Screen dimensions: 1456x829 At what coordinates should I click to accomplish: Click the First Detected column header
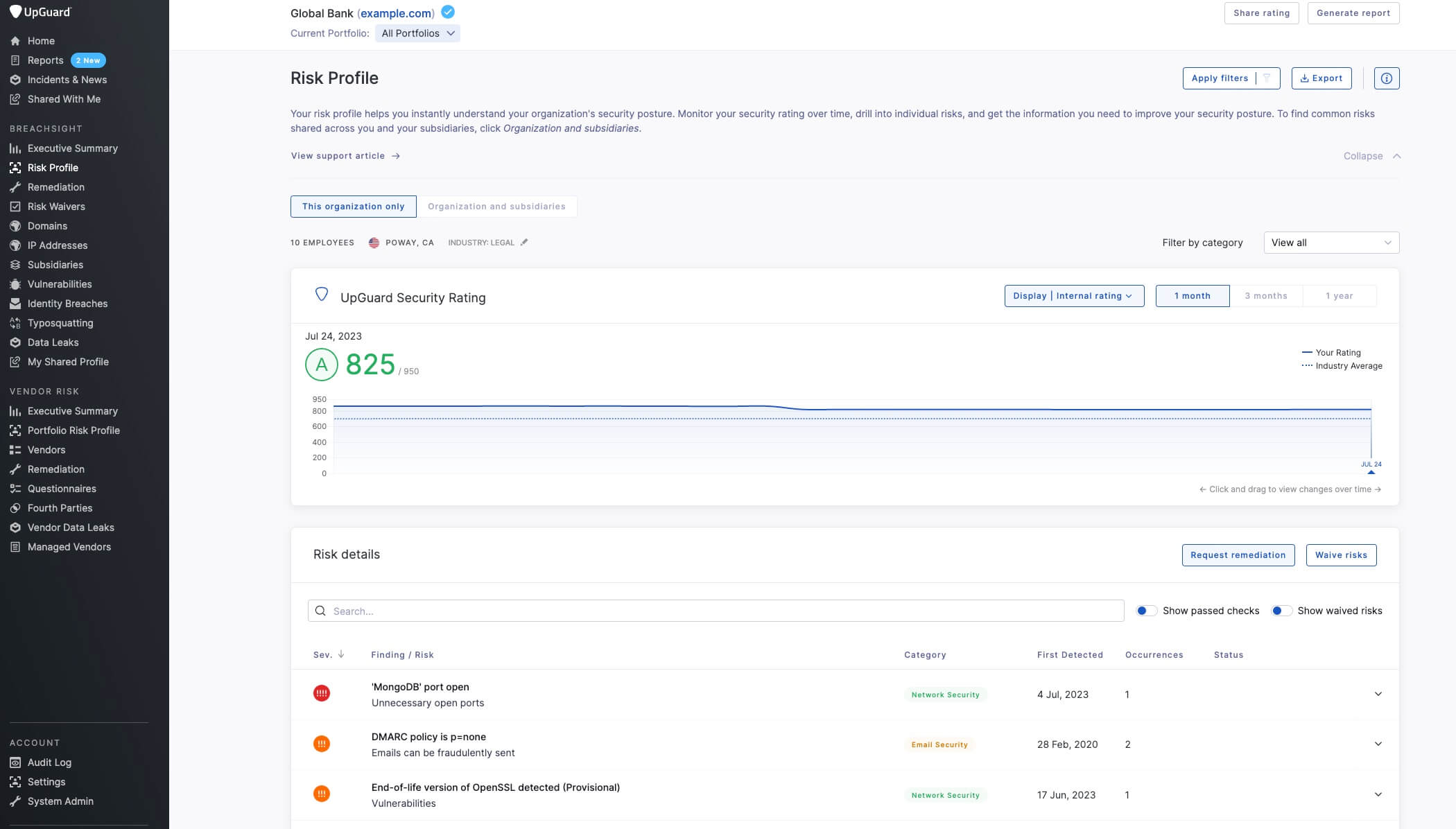point(1070,655)
